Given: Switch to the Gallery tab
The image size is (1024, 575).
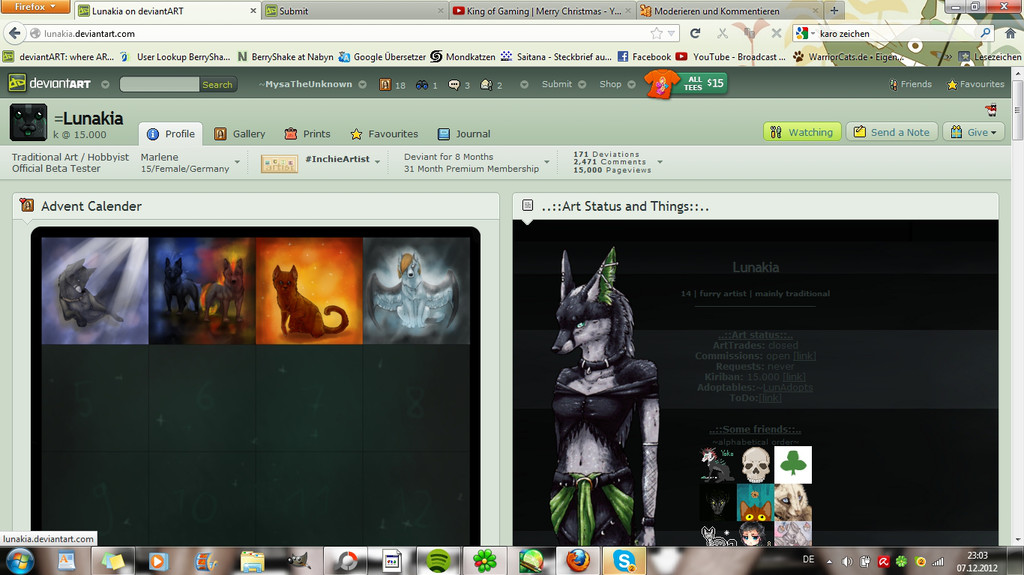Looking at the screenshot, I should pos(240,134).
